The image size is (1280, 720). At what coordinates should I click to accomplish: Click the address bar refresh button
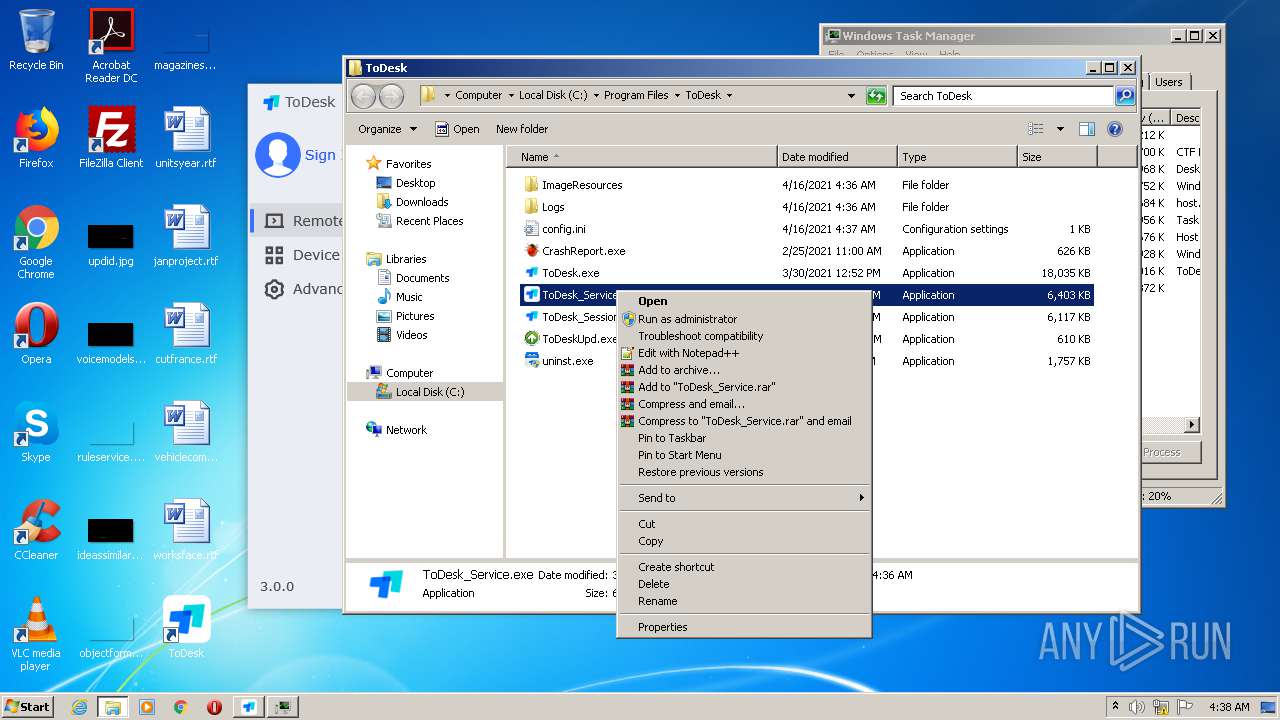click(876, 96)
